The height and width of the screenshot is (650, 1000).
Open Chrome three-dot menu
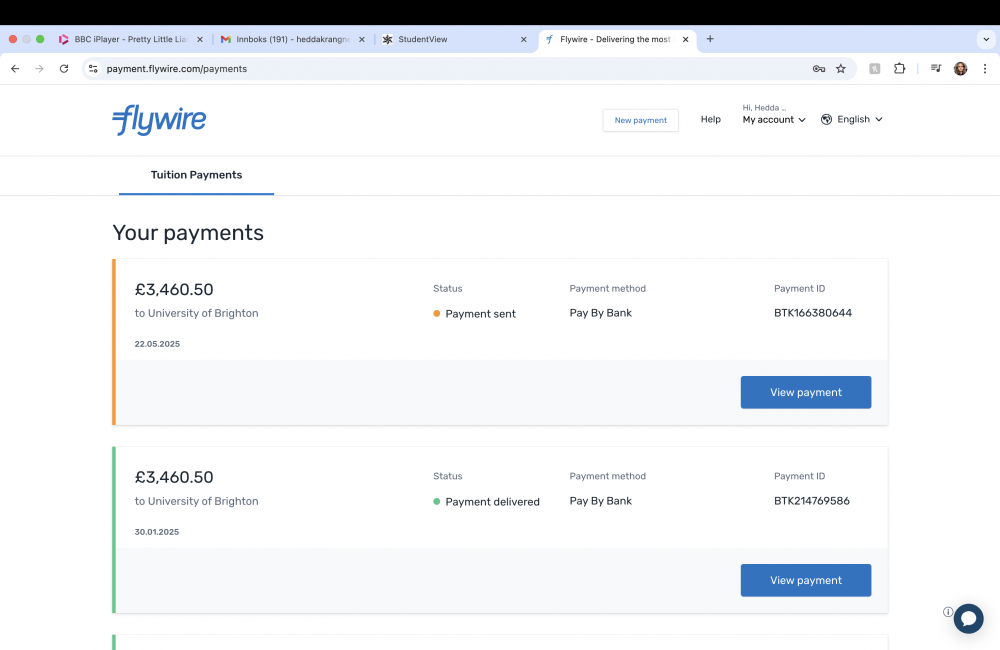985,69
